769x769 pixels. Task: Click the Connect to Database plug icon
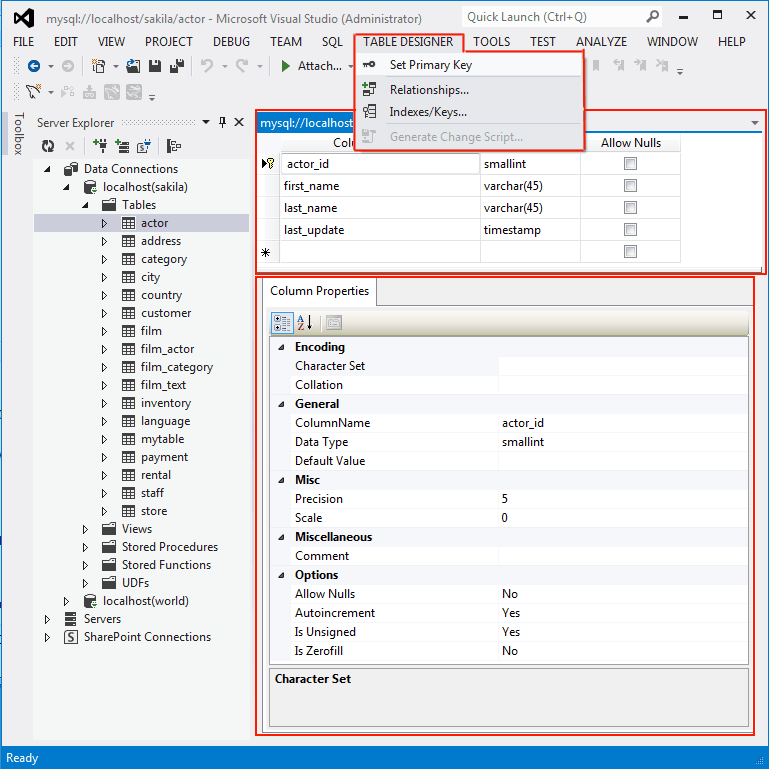pos(101,146)
